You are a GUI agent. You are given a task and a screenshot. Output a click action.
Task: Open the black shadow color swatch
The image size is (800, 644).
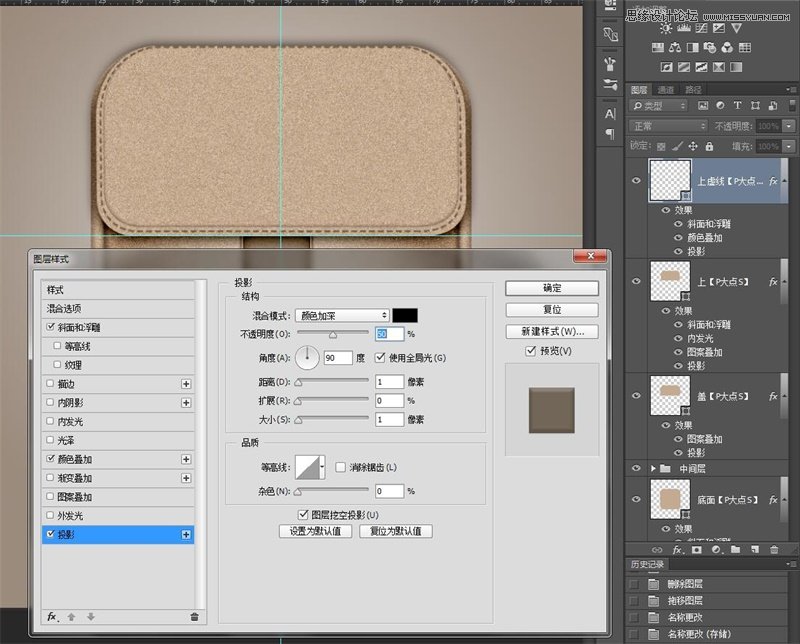click(x=405, y=315)
